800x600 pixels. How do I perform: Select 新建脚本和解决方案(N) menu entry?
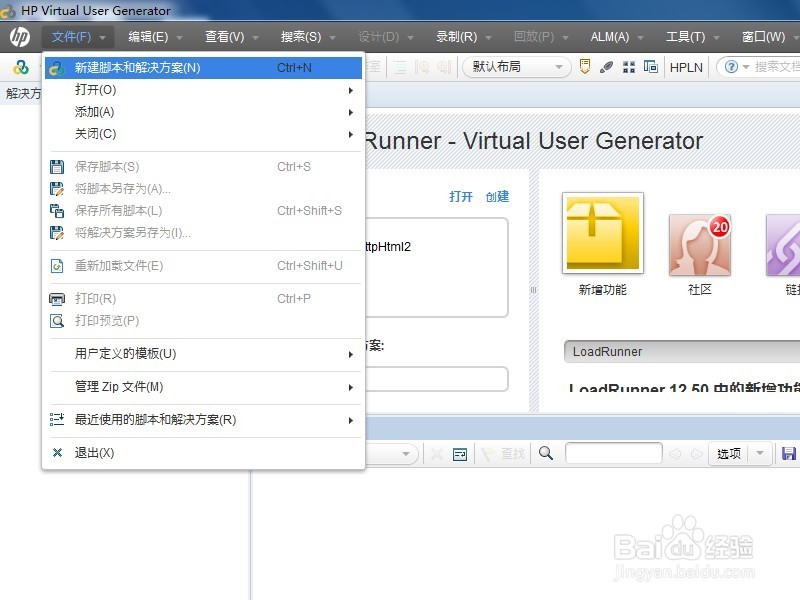pyautogui.click(x=203, y=67)
